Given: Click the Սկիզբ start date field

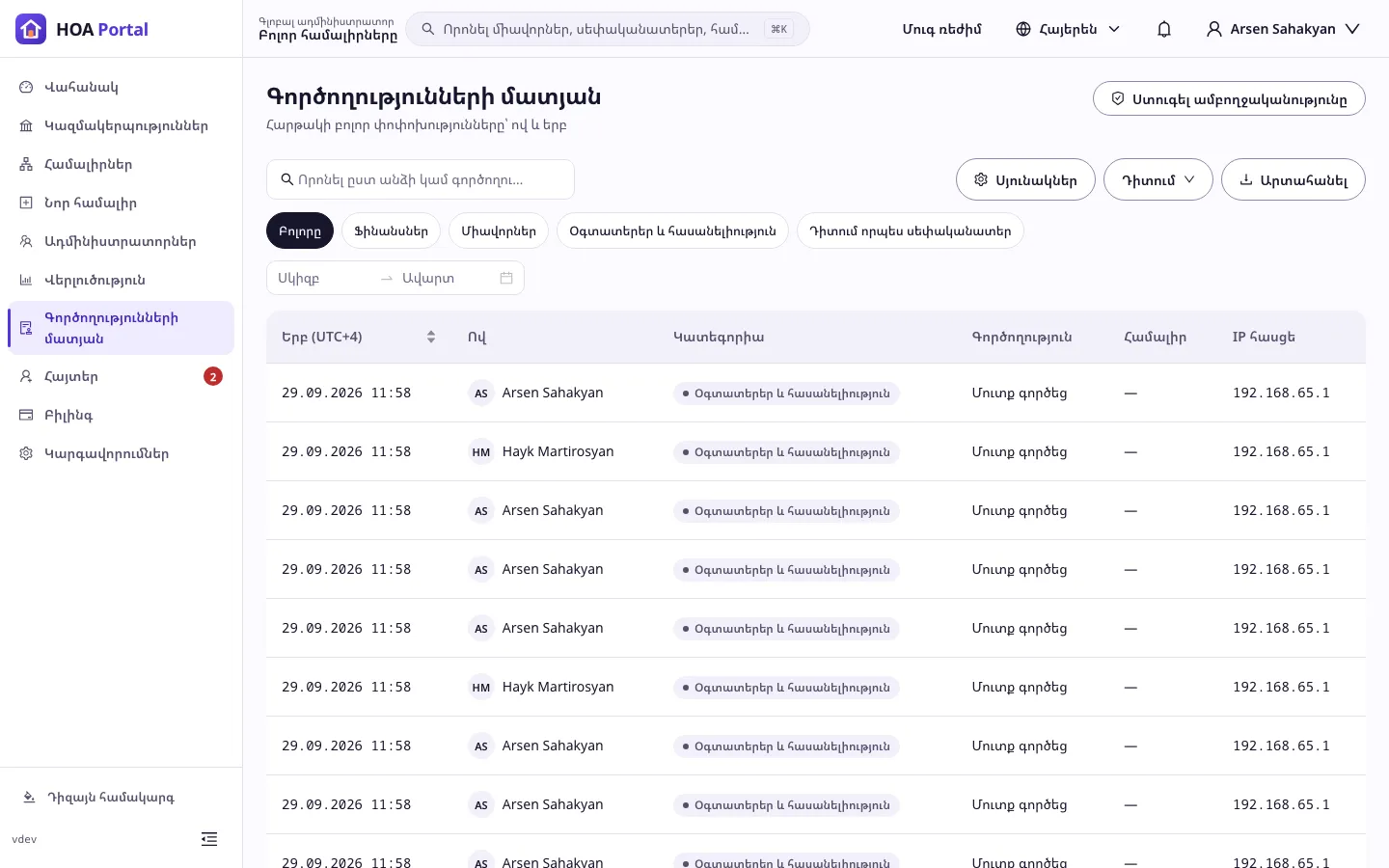Looking at the screenshot, I should (323, 278).
